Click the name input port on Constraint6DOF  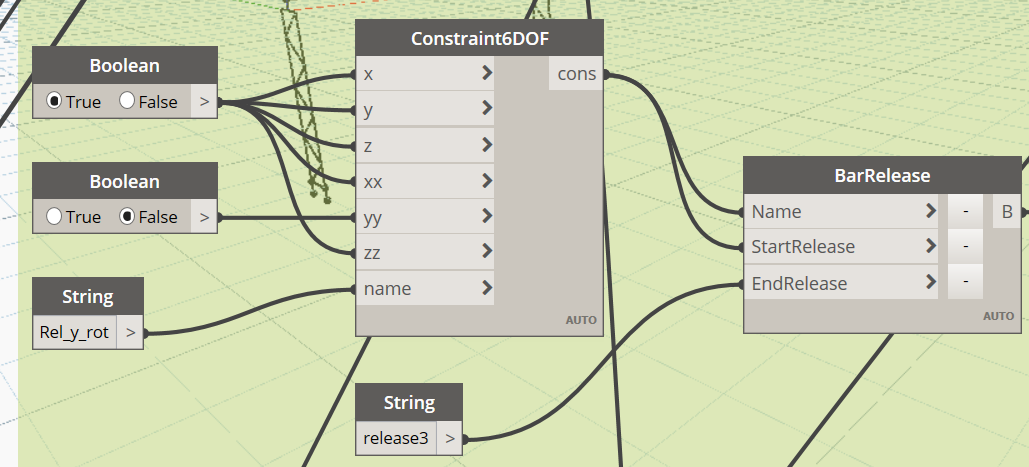click(x=425, y=288)
